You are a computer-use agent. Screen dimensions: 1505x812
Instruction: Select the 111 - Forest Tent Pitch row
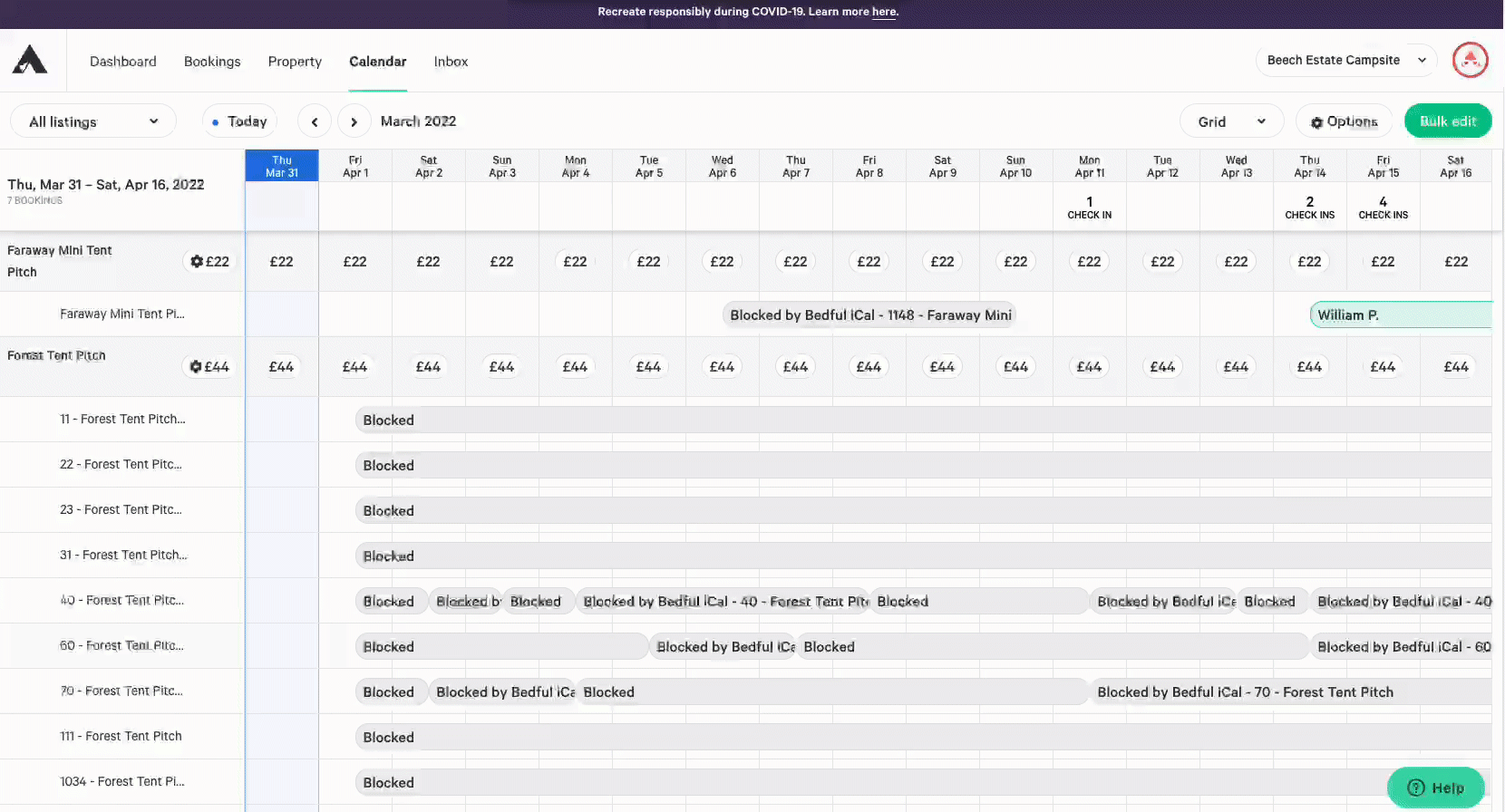121,736
